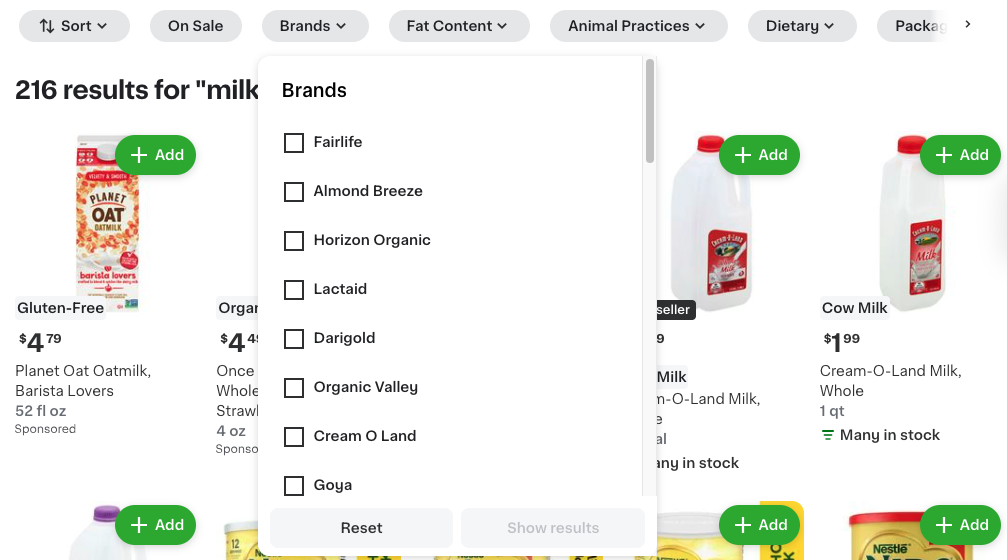
Task: Open Planet Oat Oatmilk product image
Action: tap(107, 222)
